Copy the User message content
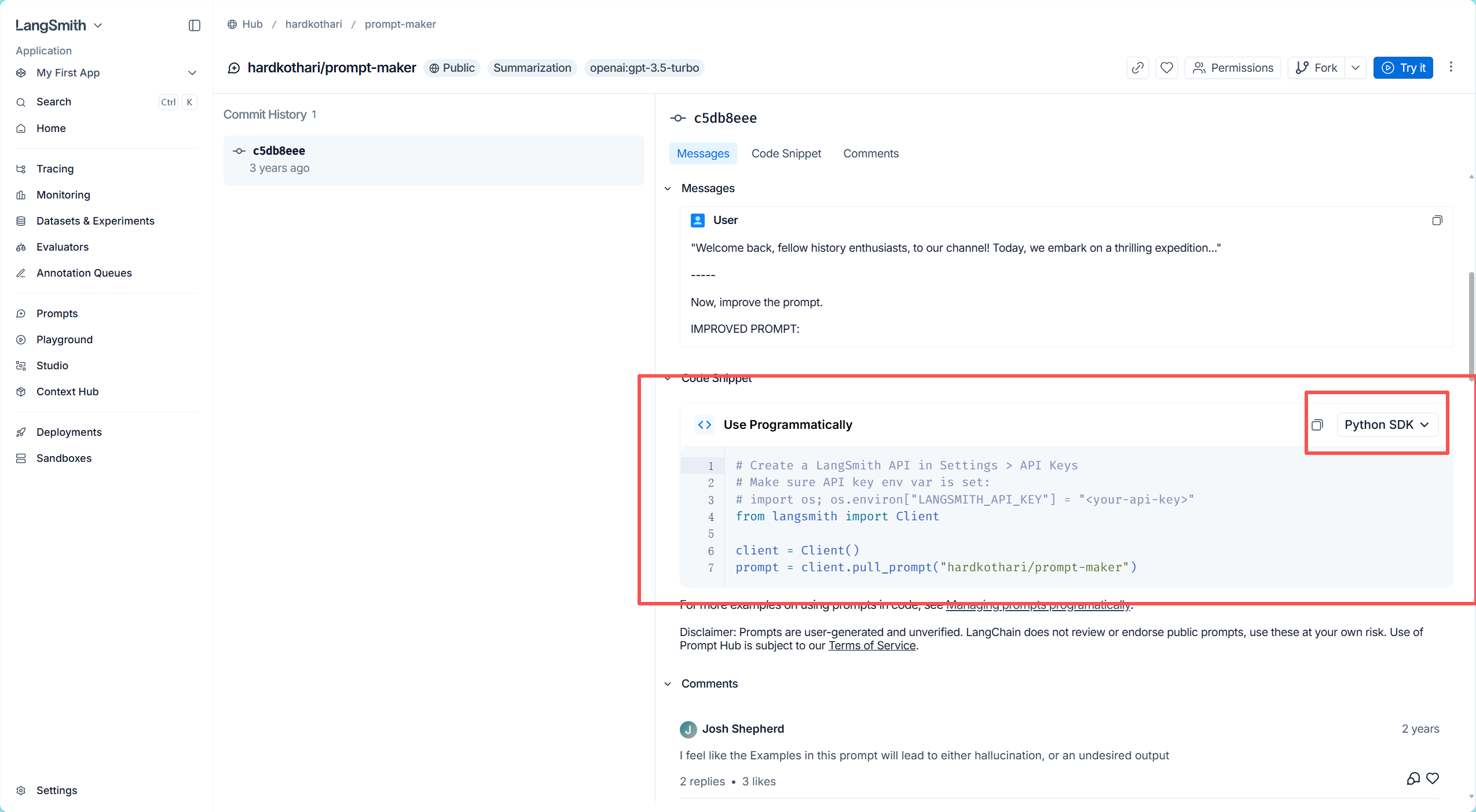Screen dimensions: 1476x812 coord(1437,221)
